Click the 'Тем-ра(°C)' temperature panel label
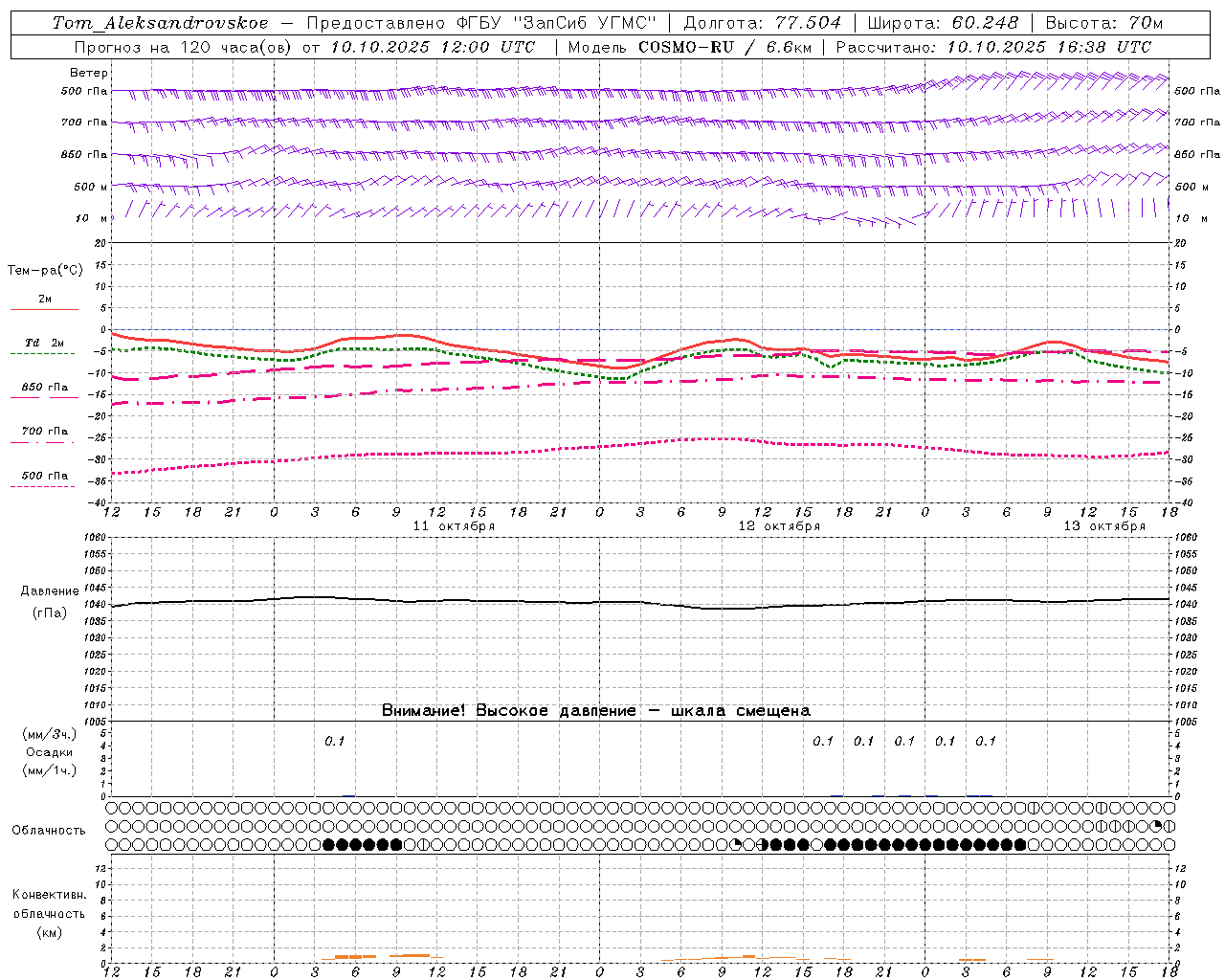The height and width of the screenshot is (980, 1225). point(45,271)
